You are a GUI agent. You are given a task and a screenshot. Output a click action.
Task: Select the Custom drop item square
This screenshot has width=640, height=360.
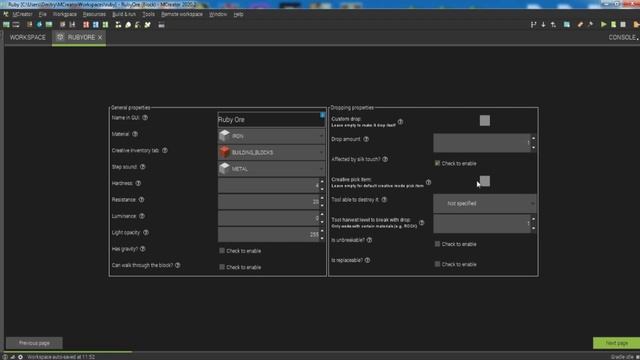click(485, 120)
